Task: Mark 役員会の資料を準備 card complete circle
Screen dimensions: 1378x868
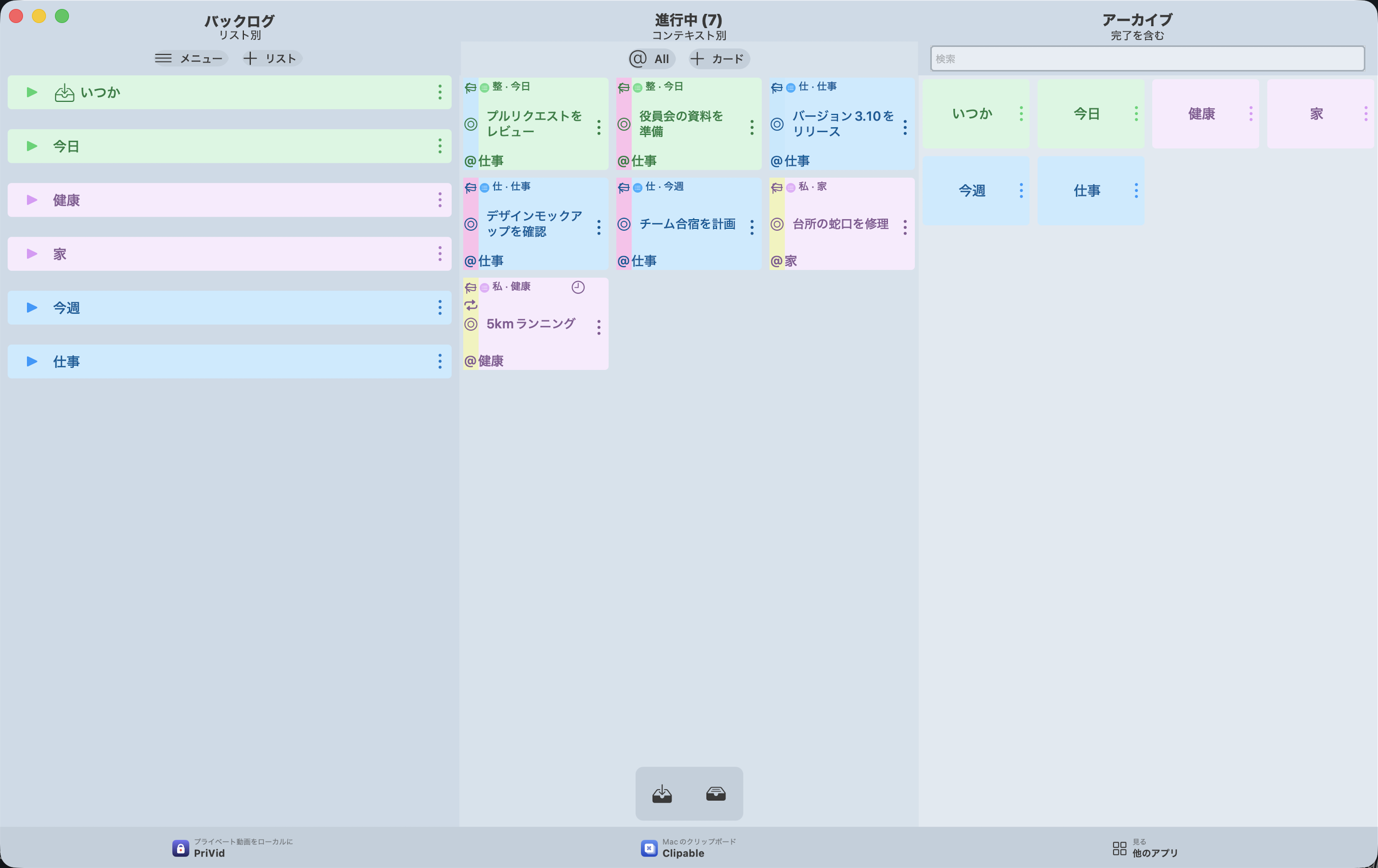Action: [624, 124]
